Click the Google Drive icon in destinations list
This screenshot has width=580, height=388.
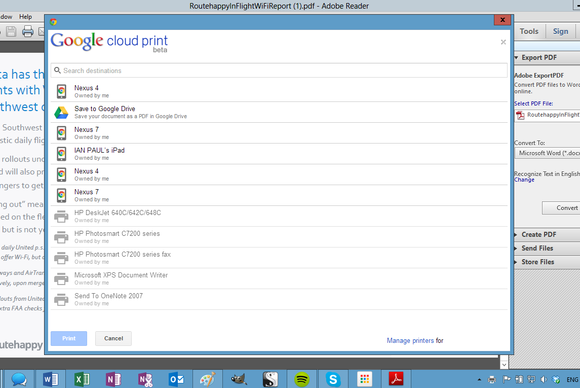point(61,112)
